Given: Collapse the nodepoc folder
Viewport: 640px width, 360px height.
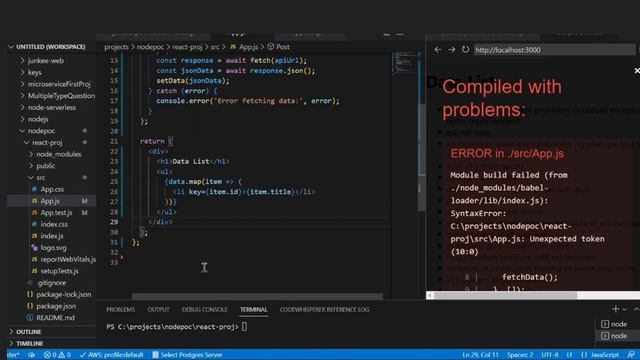Looking at the screenshot, I should 41,131.
